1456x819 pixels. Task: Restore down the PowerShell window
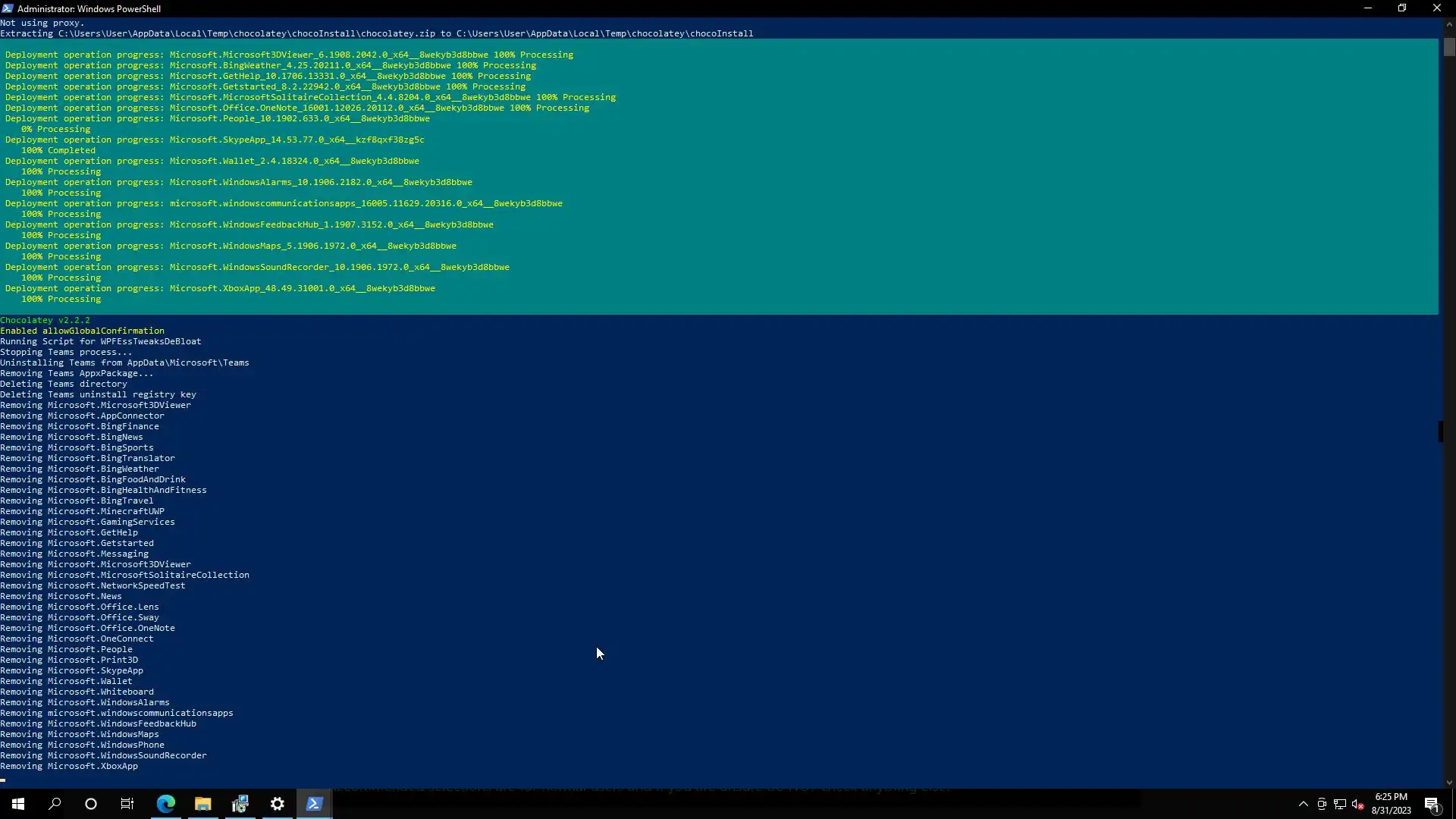tap(1402, 8)
